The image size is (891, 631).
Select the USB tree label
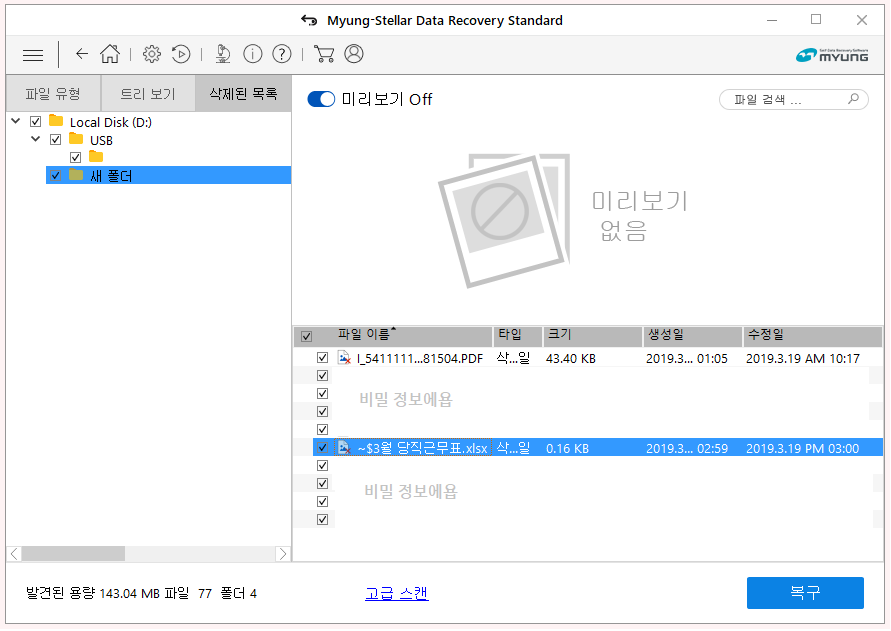click(101, 140)
